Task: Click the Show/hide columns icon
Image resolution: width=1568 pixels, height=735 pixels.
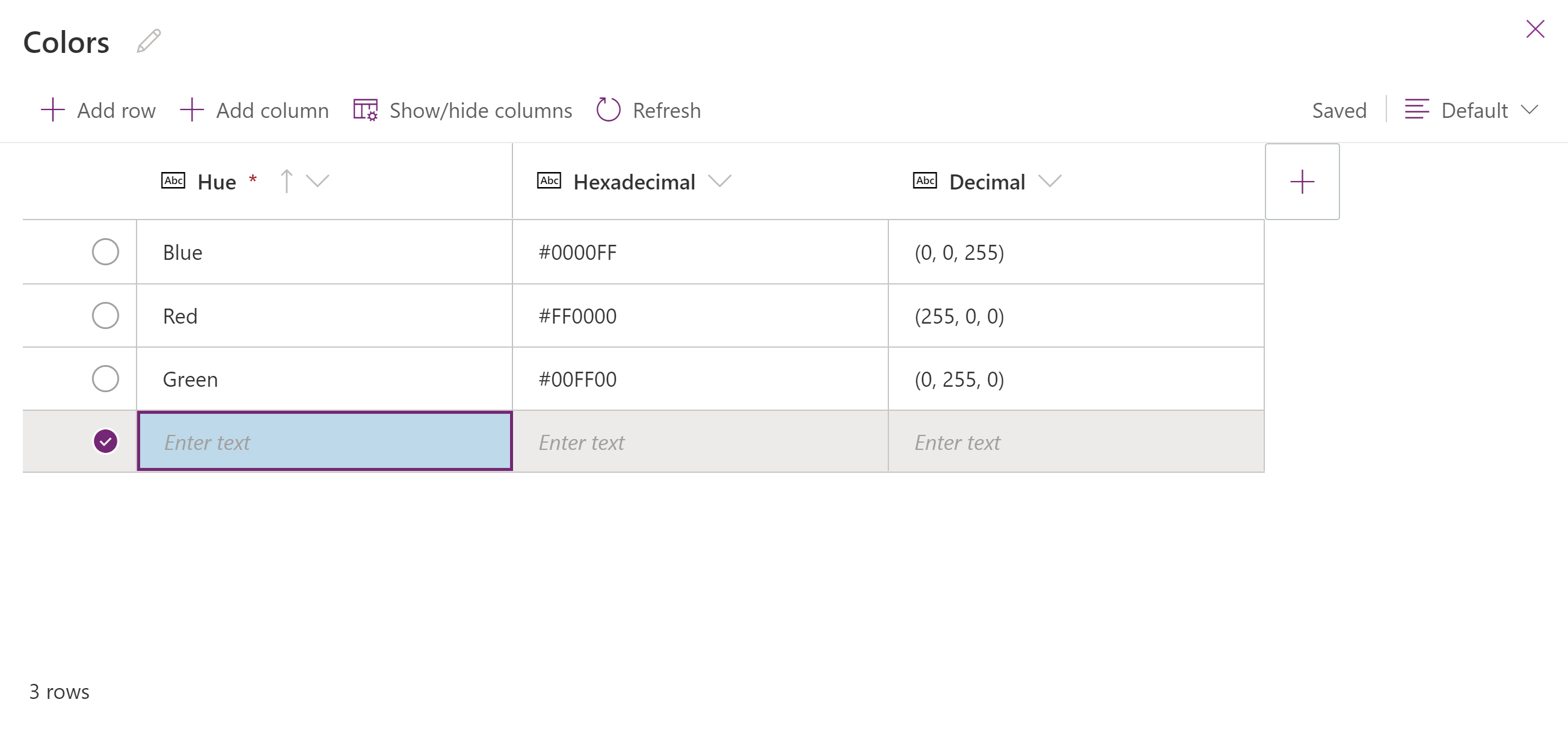Action: click(x=364, y=110)
